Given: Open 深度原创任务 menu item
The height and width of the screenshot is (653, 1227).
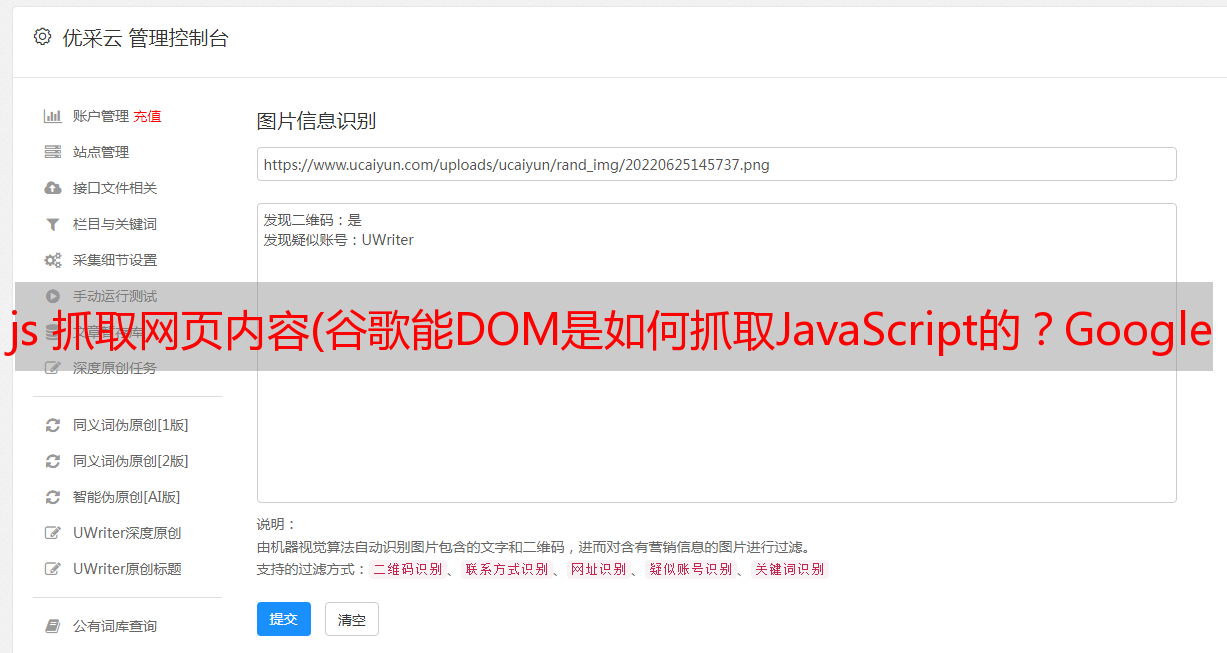Looking at the screenshot, I should (115, 368).
